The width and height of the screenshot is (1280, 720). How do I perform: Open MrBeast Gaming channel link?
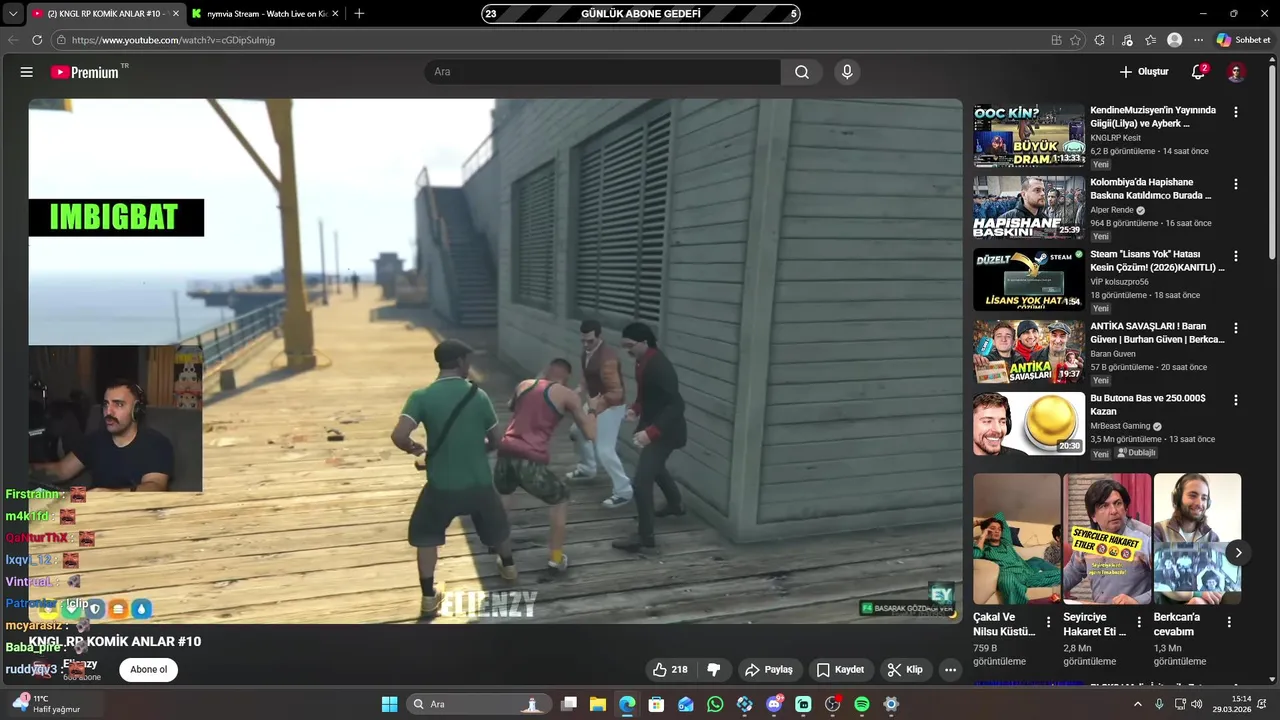pos(1120,426)
